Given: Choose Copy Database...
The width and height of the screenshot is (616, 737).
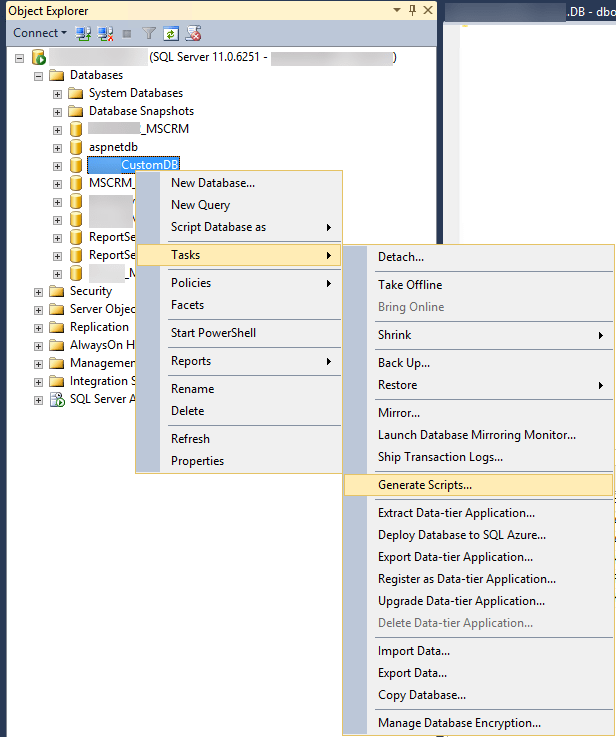Looking at the screenshot, I should [478, 695].
